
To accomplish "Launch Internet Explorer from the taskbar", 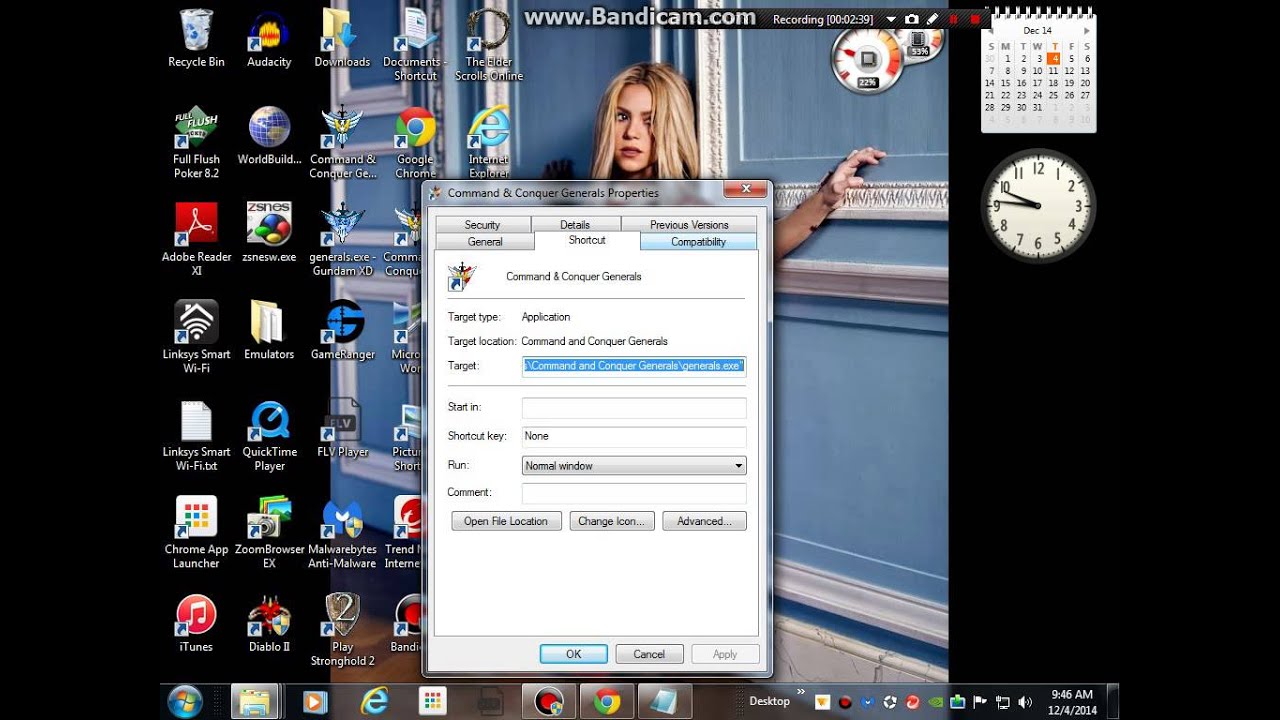I will [x=373, y=701].
